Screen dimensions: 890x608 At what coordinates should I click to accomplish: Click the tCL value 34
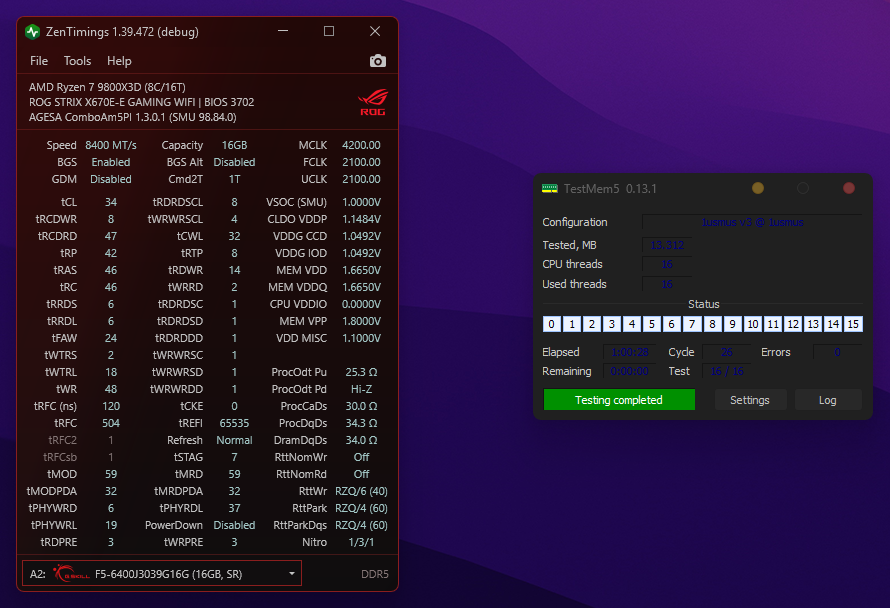tap(111, 202)
